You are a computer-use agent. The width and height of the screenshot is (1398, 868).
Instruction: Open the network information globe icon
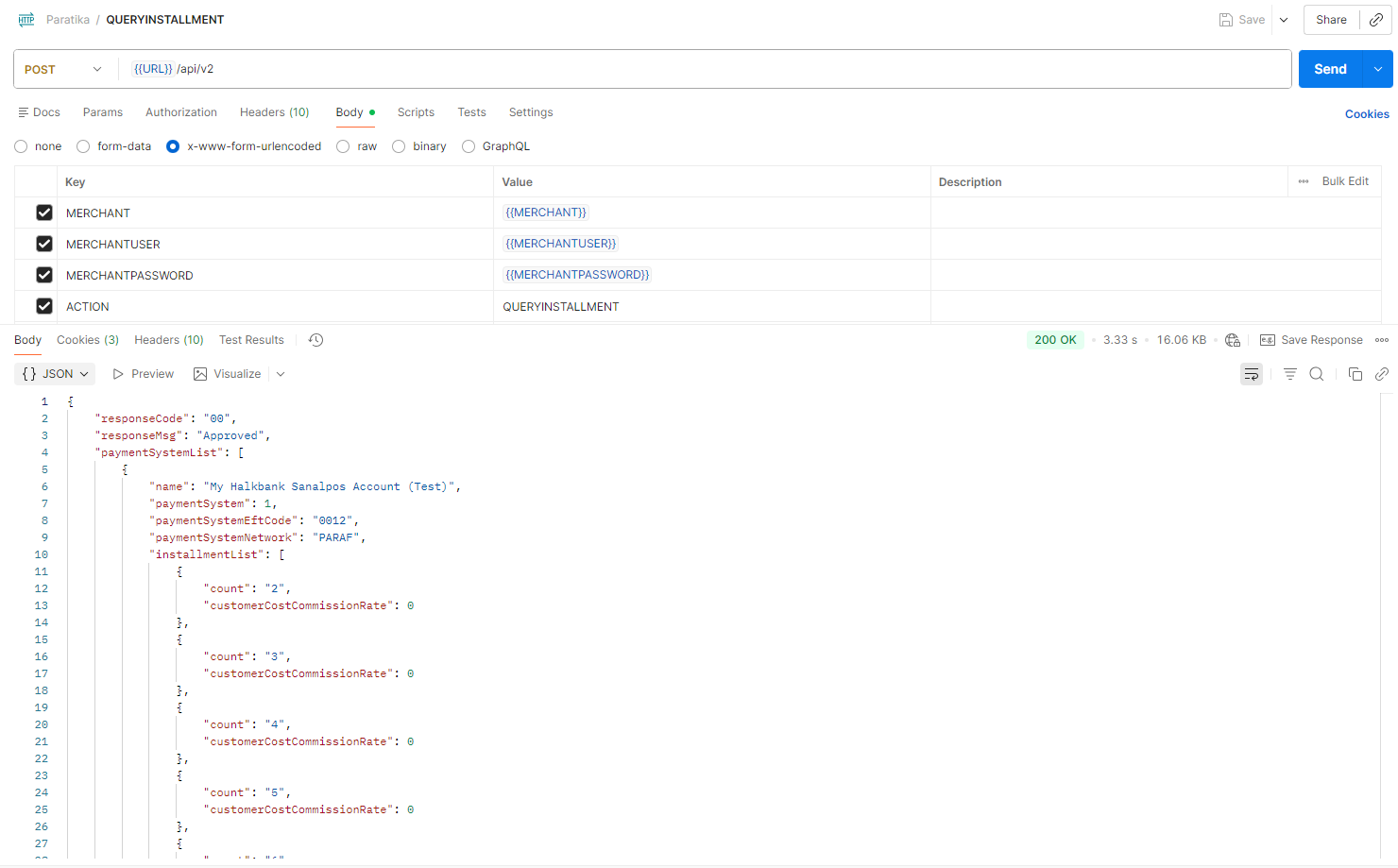click(1232, 340)
